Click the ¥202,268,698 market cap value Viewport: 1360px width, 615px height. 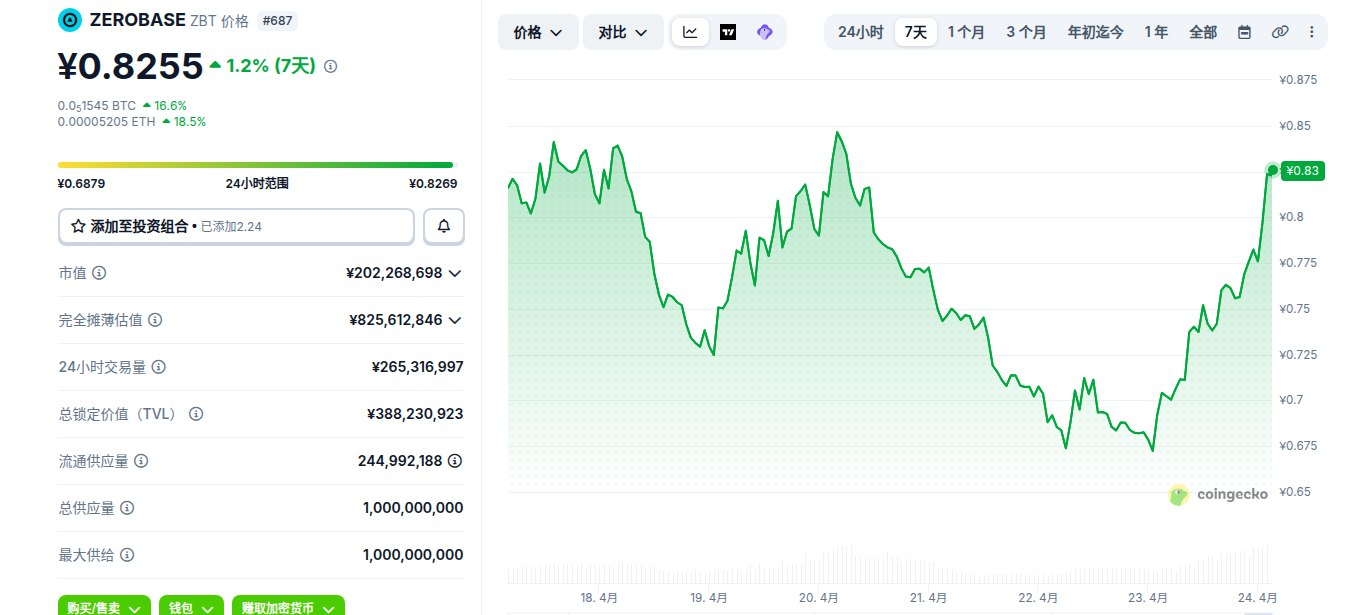[394, 273]
